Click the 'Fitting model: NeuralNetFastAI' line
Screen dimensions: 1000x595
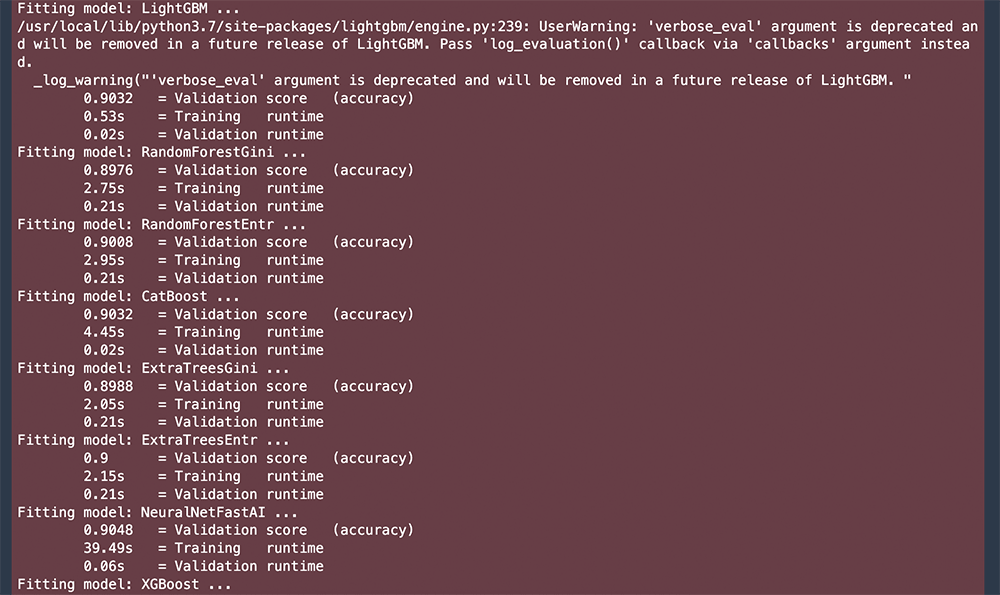click(158, 513)
